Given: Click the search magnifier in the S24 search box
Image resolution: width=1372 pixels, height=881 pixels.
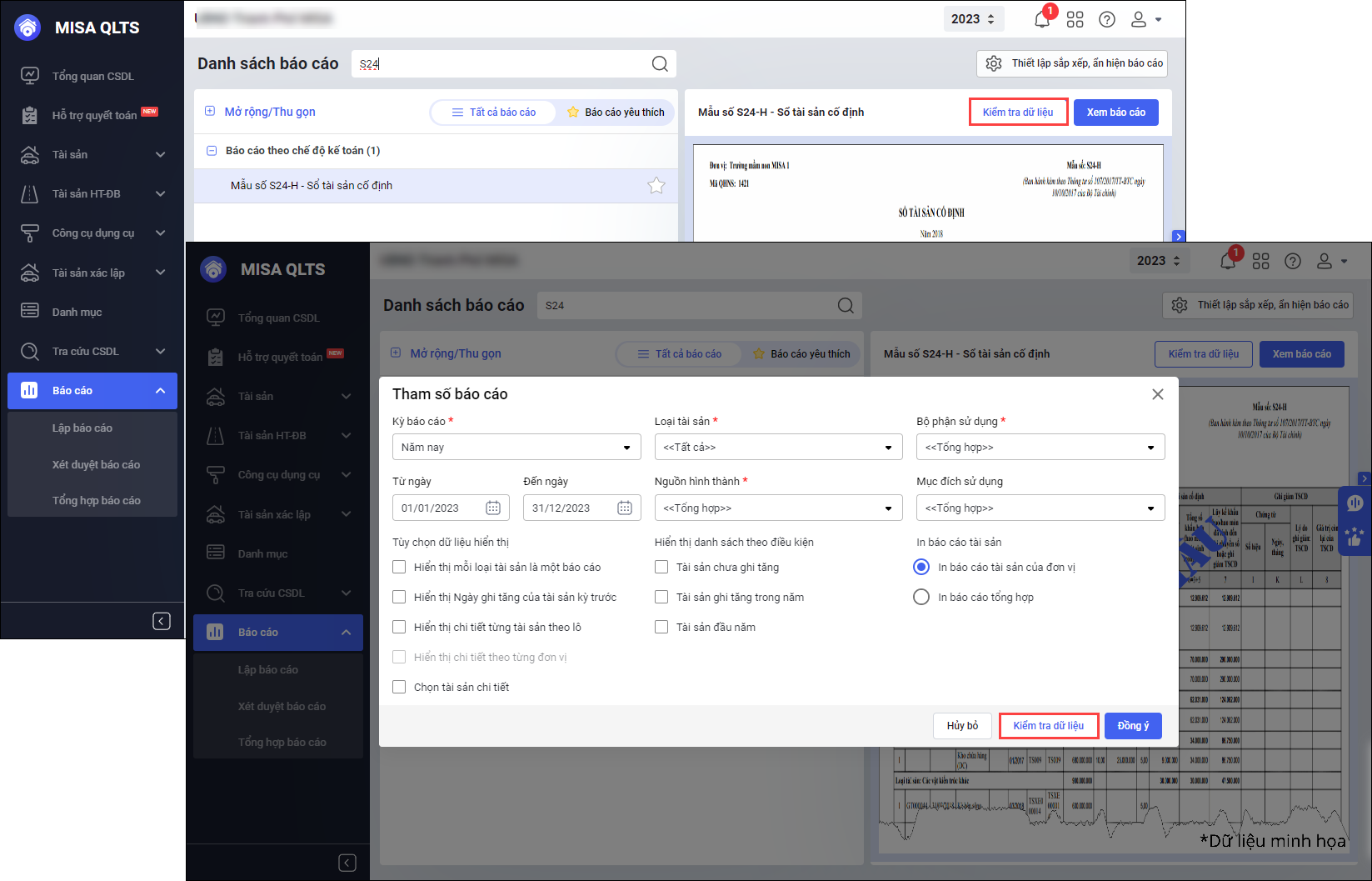Looking at the screenshot, I should [x=660, y=64].
